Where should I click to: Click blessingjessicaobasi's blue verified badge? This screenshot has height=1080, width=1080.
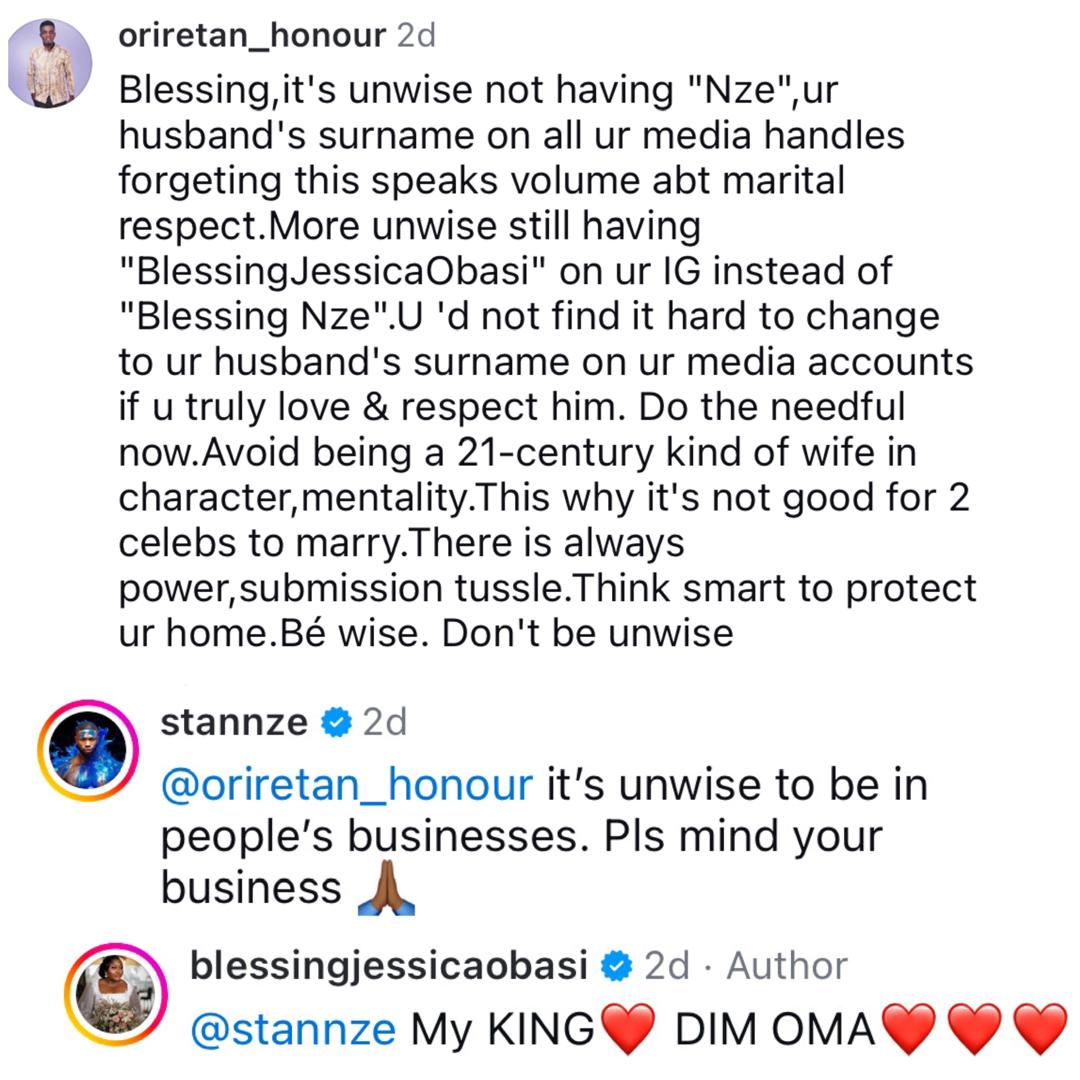pyautogui.click(x=616, y=966)
